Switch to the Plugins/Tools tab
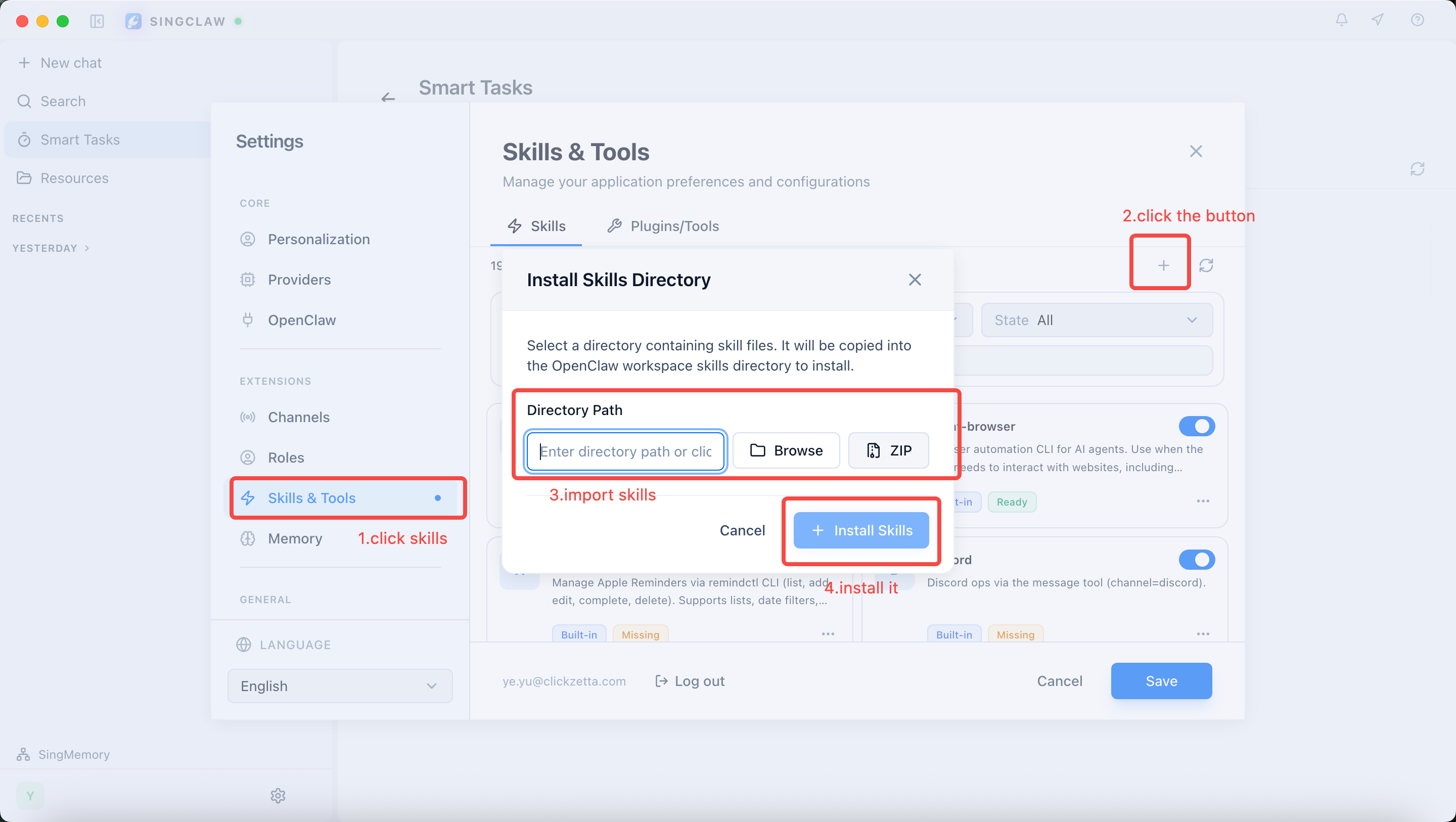 point(663,226)
